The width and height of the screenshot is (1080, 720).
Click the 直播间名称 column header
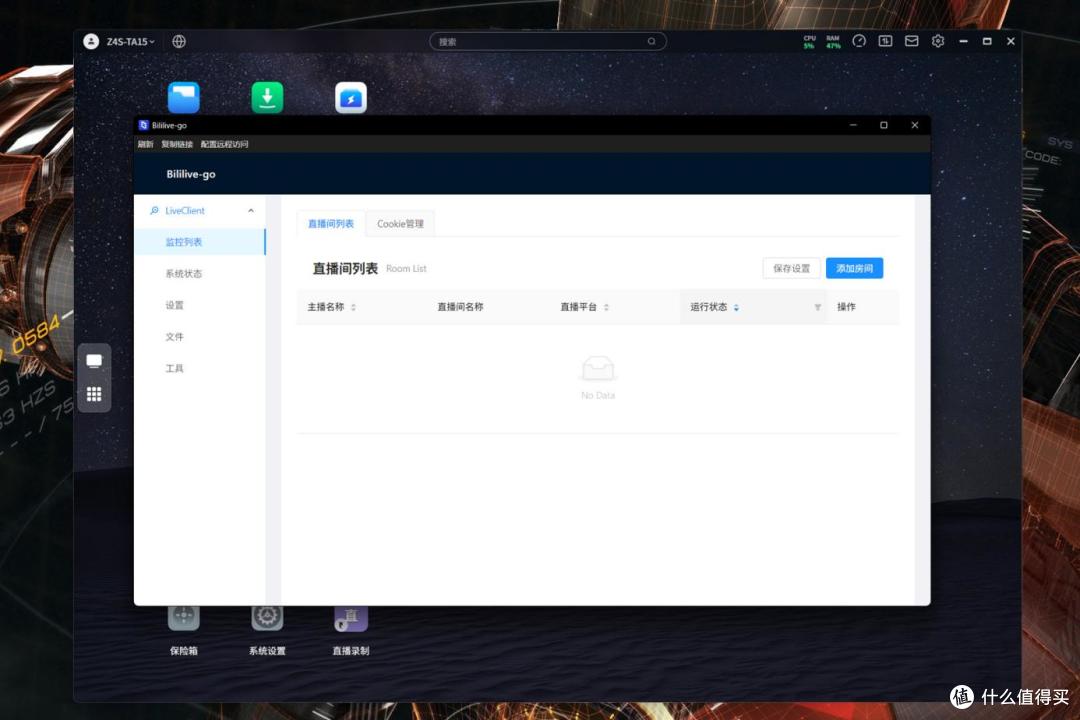point(460,307)
